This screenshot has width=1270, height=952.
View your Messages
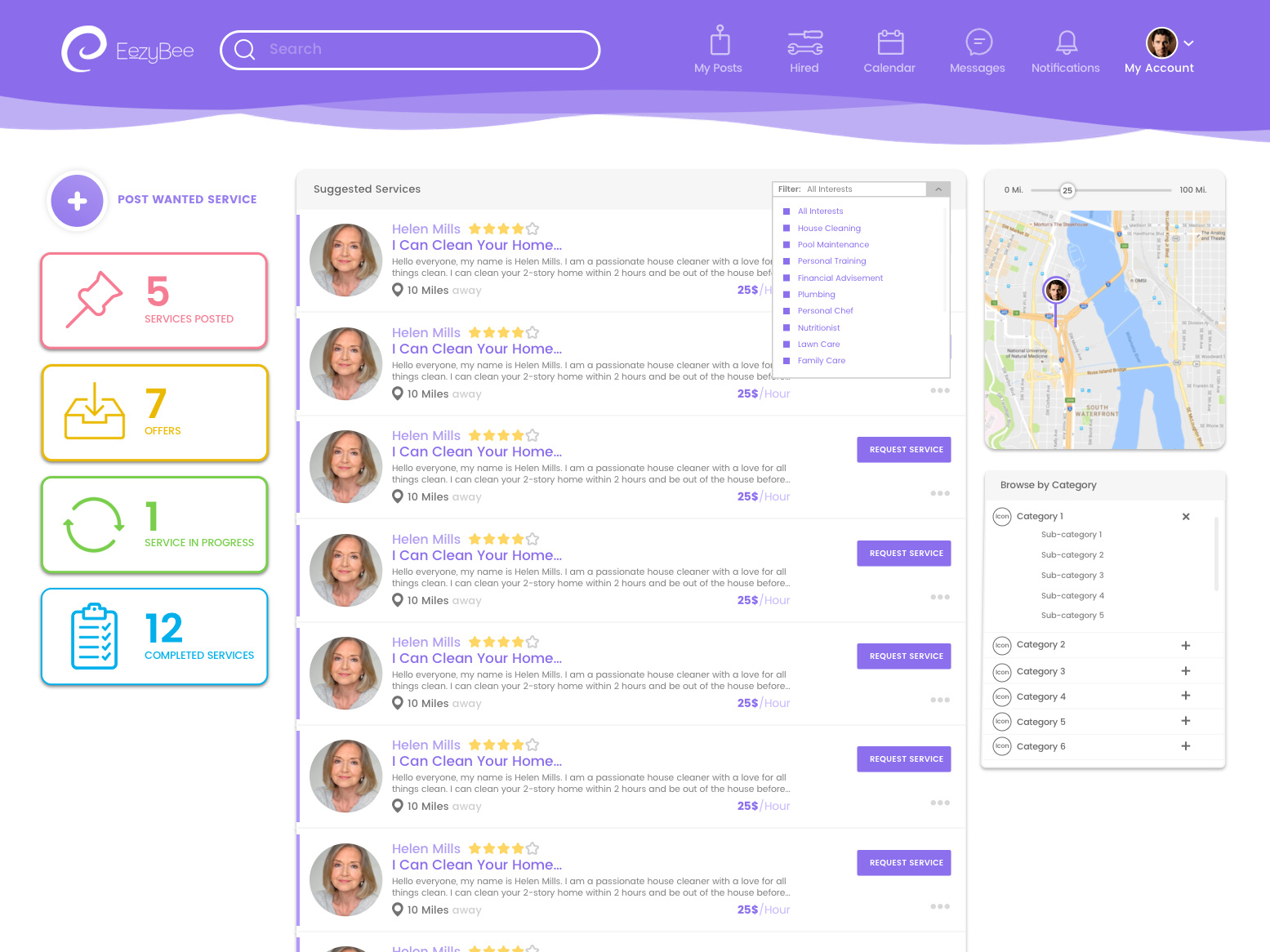click(x=977, y=49)
